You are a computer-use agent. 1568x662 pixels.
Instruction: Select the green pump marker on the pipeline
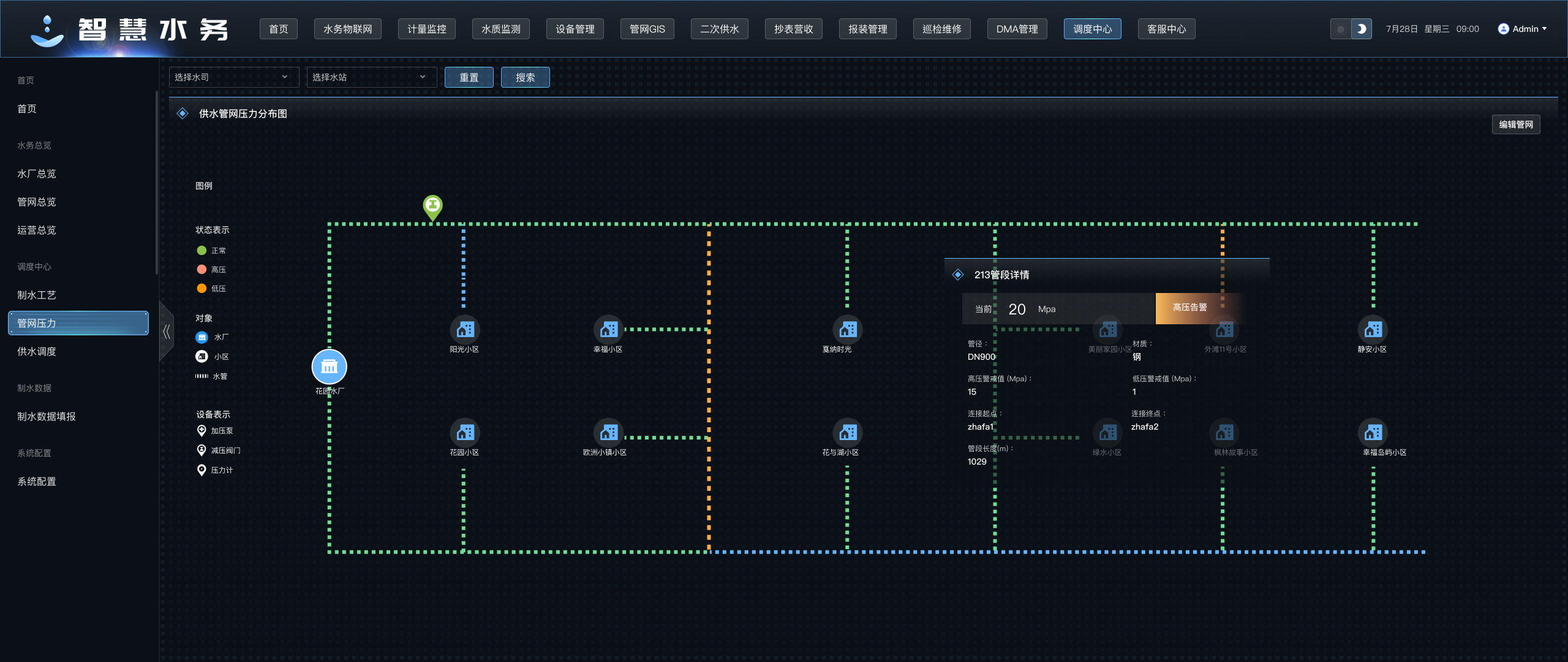click(x=432, y=207)
